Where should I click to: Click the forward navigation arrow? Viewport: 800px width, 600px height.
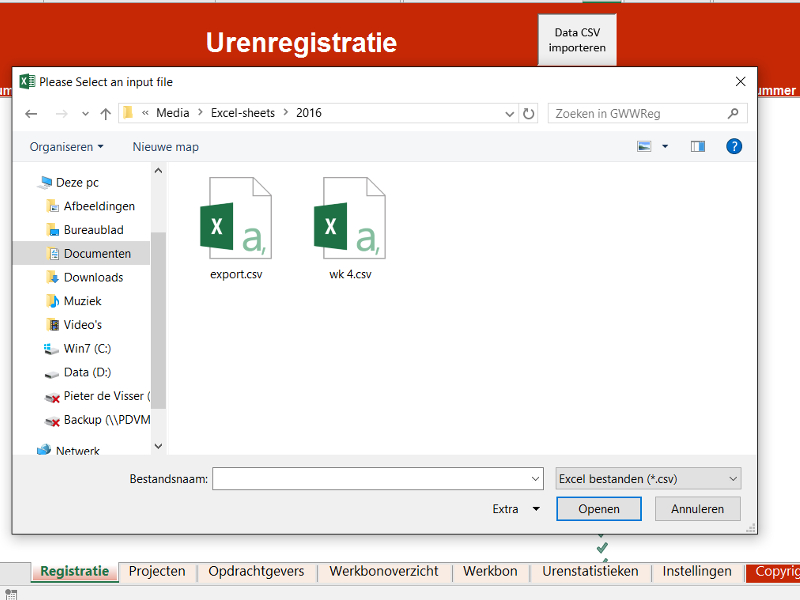click(x=62, y=114)
